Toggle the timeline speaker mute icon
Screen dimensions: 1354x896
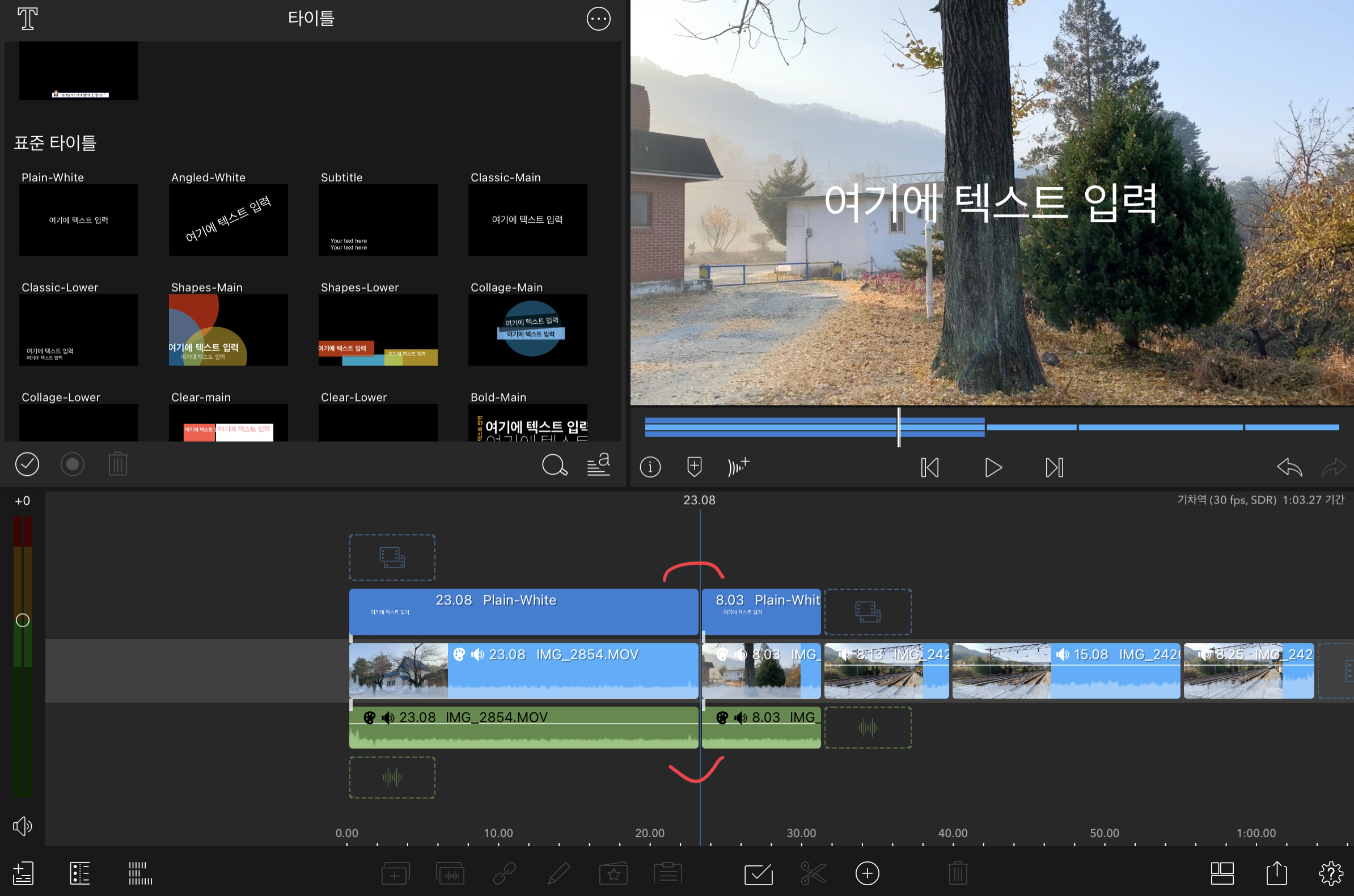[x=22, y=826]
